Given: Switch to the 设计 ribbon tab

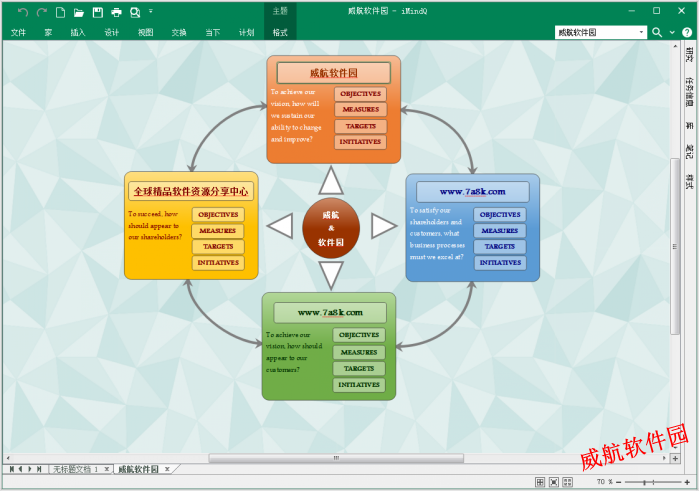Looking at the screenshot, I should pyautogui.click(x=111, y=32).
